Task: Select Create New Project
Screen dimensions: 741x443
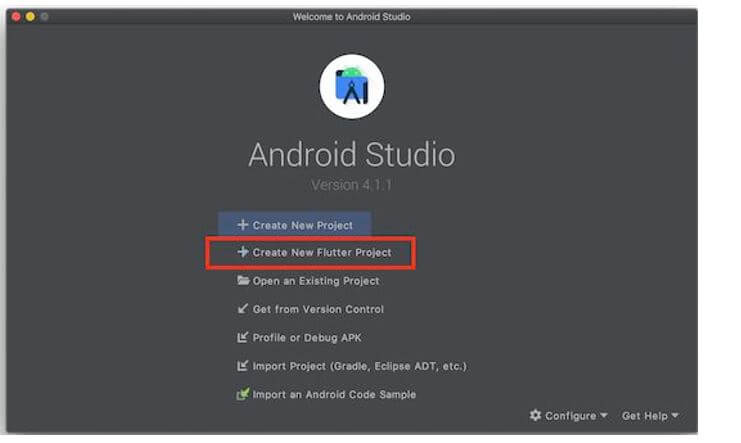Action: click(x=294, y=225)
